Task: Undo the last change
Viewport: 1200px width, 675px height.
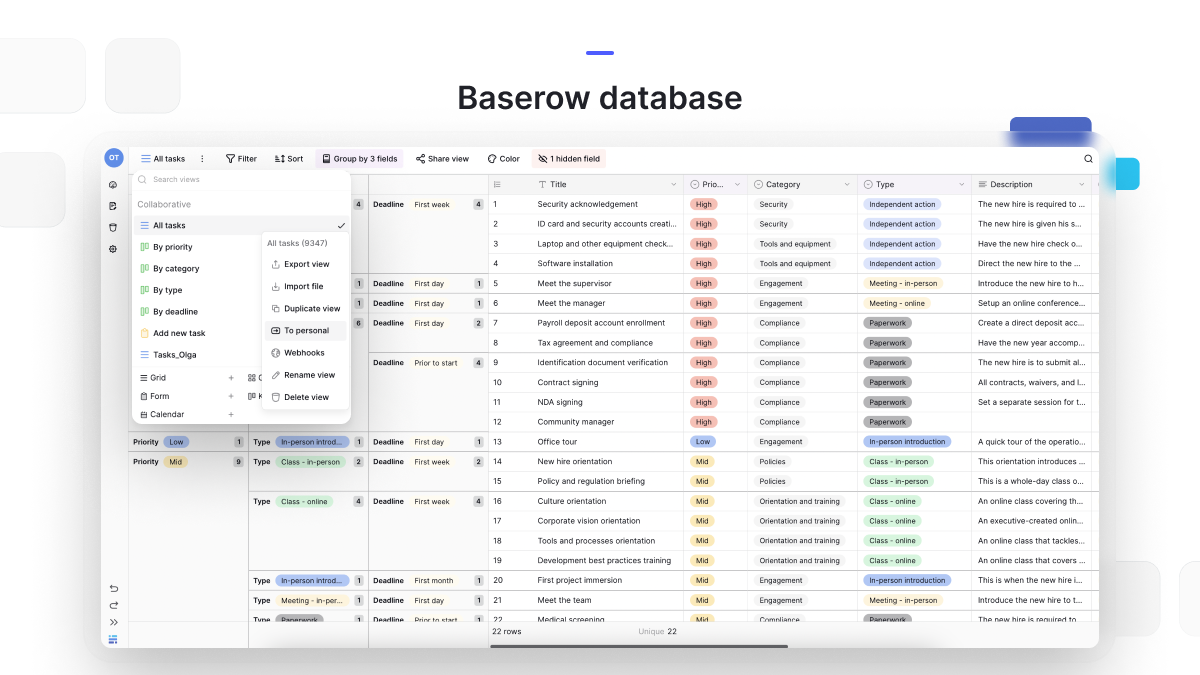Action: 113,589
